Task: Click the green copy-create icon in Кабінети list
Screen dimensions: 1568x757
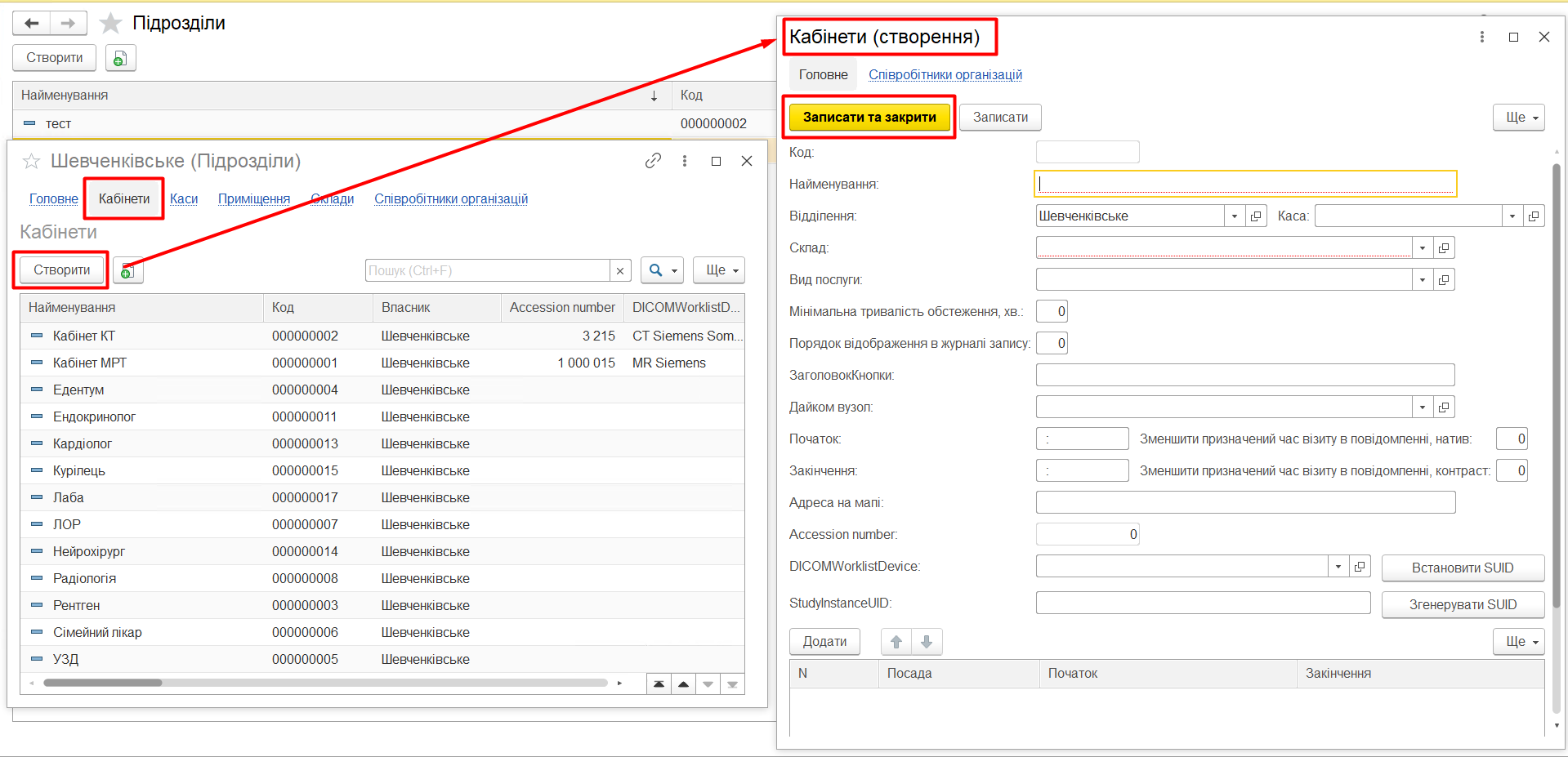Action: point(127,271)
